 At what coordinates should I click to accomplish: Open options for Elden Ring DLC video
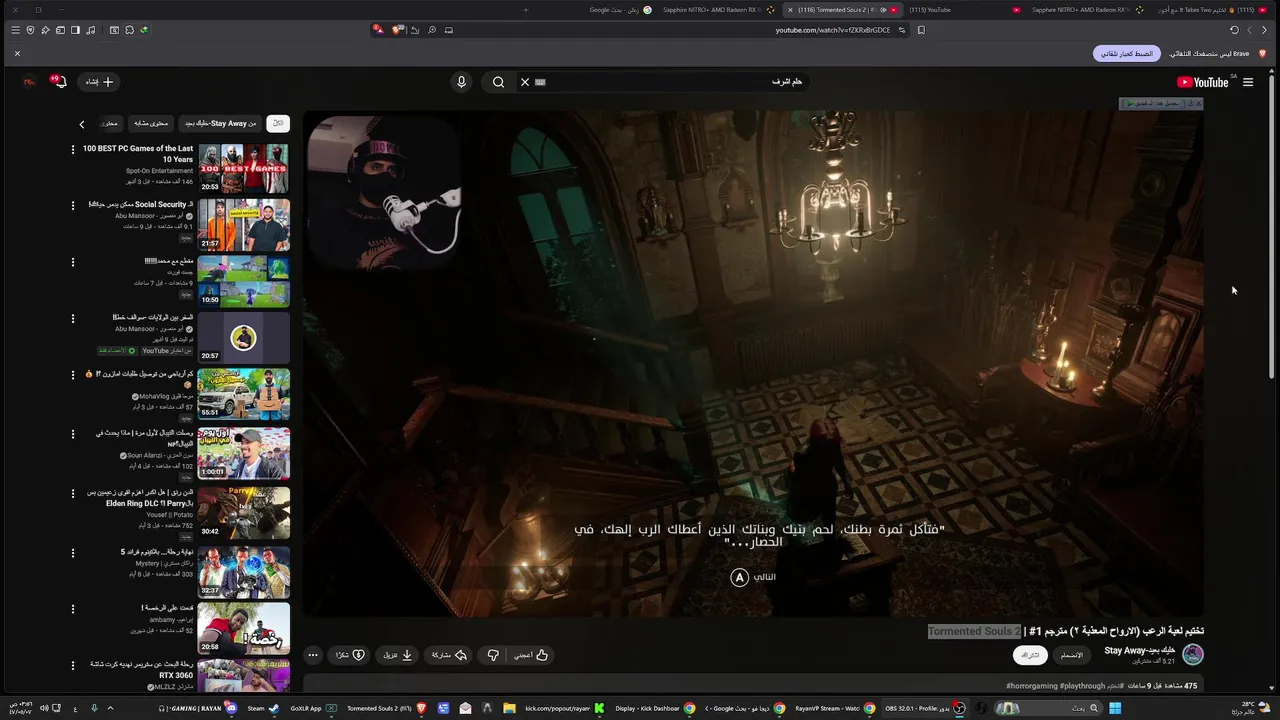pos(72,493)
